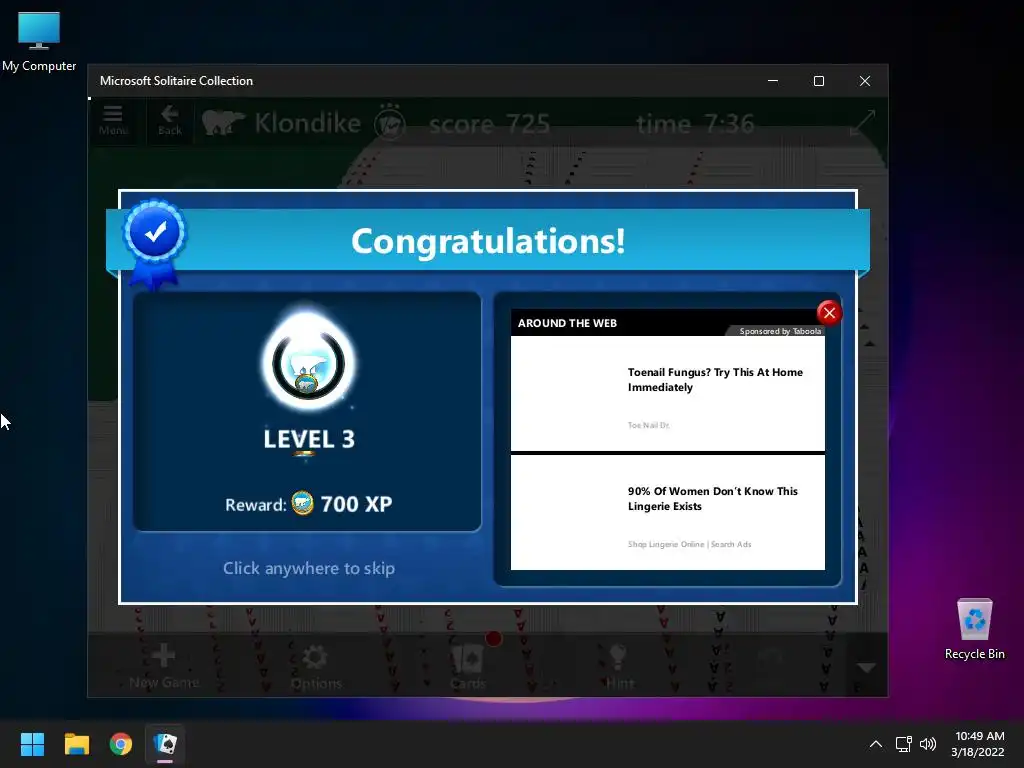Select the Recycle Bin desktop icon
The width and height of the screenshot is (1024, 768).
click(x=974, y=629)
